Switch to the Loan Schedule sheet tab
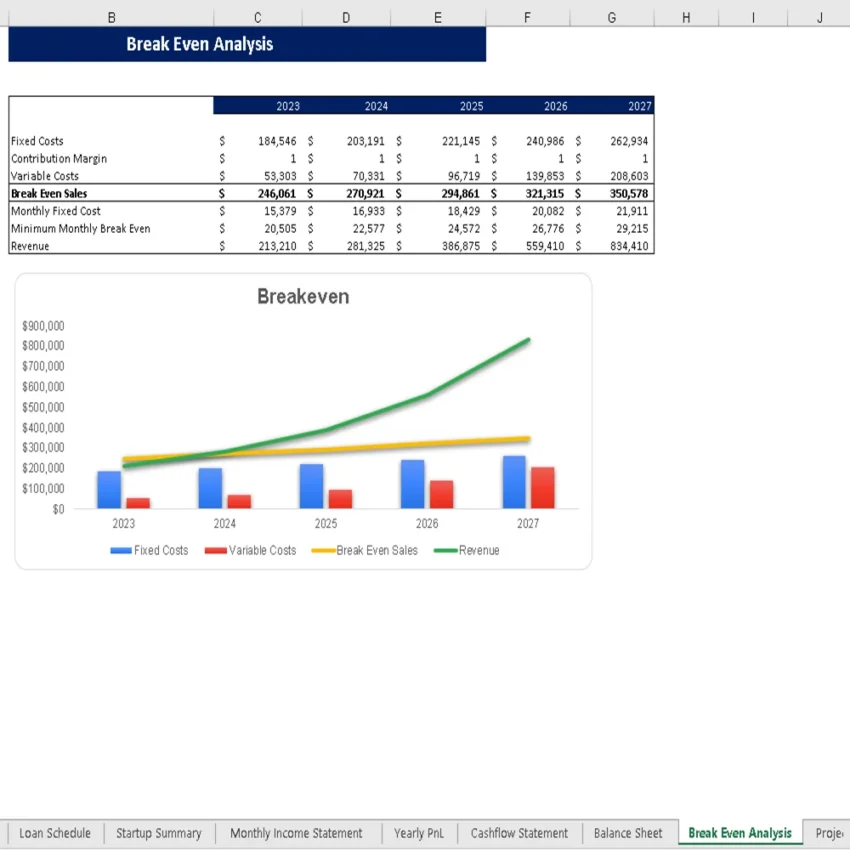This screenshot has width=850, height=850. [54, 833]
